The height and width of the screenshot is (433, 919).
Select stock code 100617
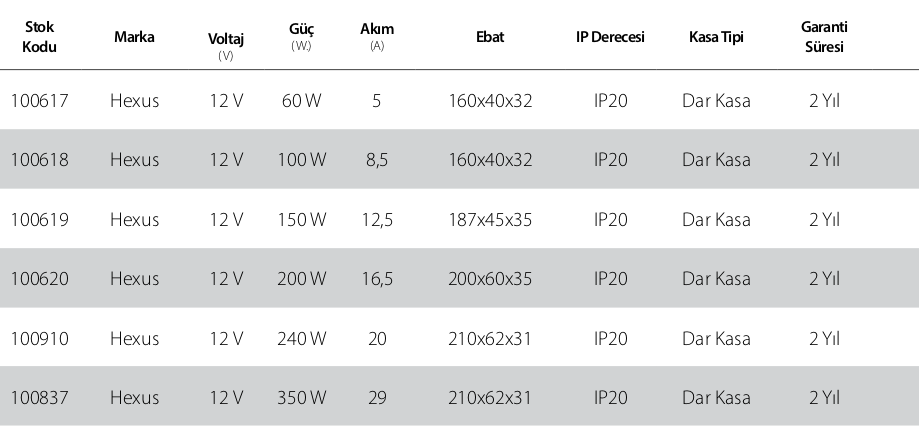pyautogui.click(x=39, y=101)
